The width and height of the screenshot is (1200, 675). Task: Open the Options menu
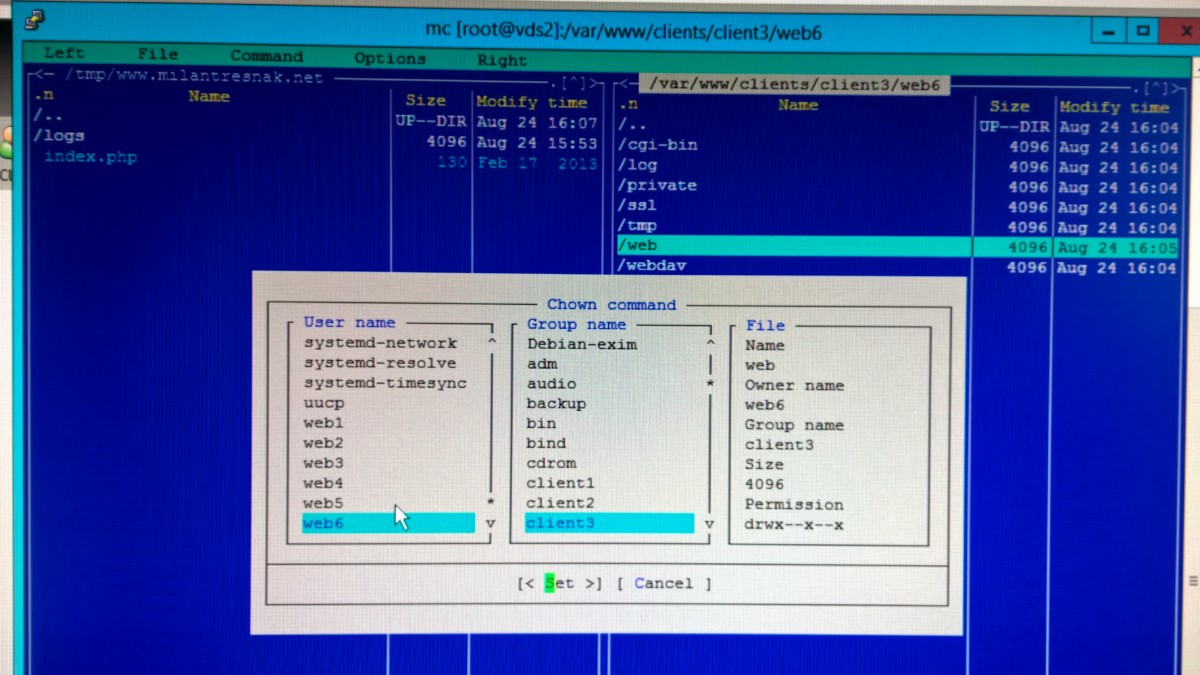tap(390, 58)
